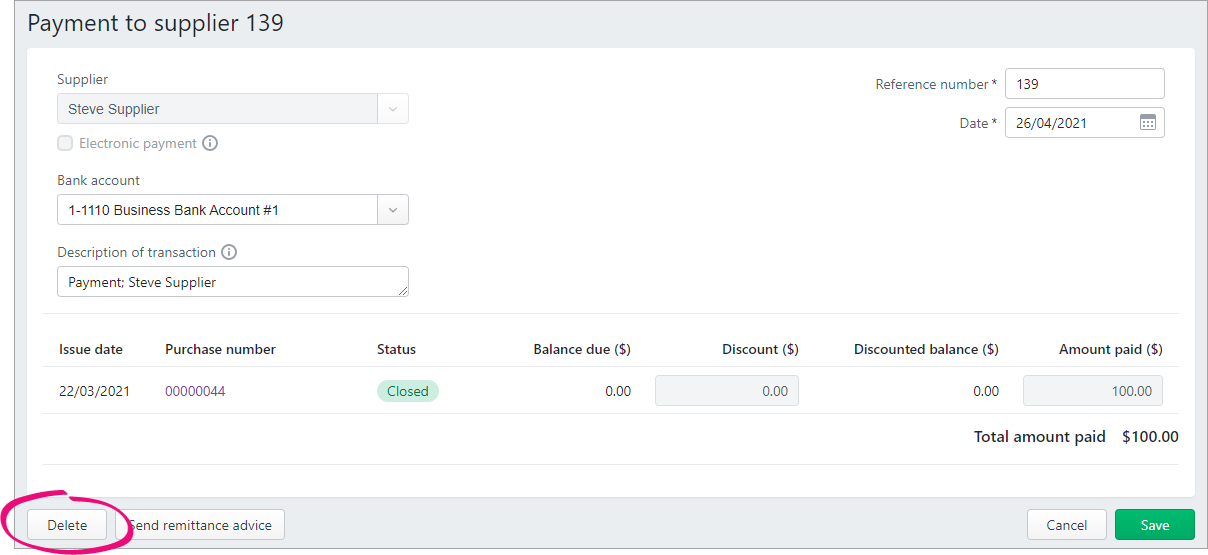Click the Balance due column header
Image resolution: width=1208 pixels, height=555 pixels.
[581, 349]
